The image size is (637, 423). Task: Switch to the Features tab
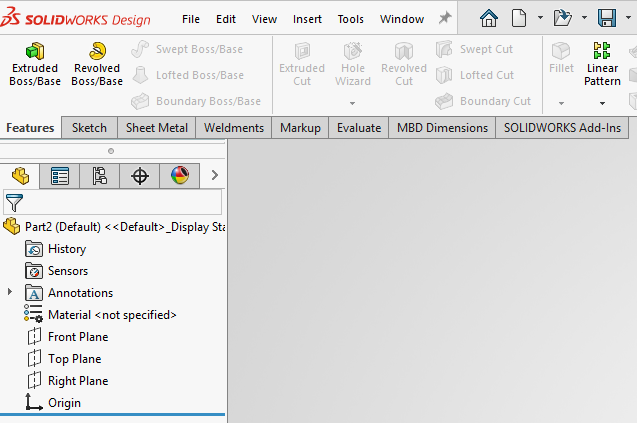click(30, 128)
